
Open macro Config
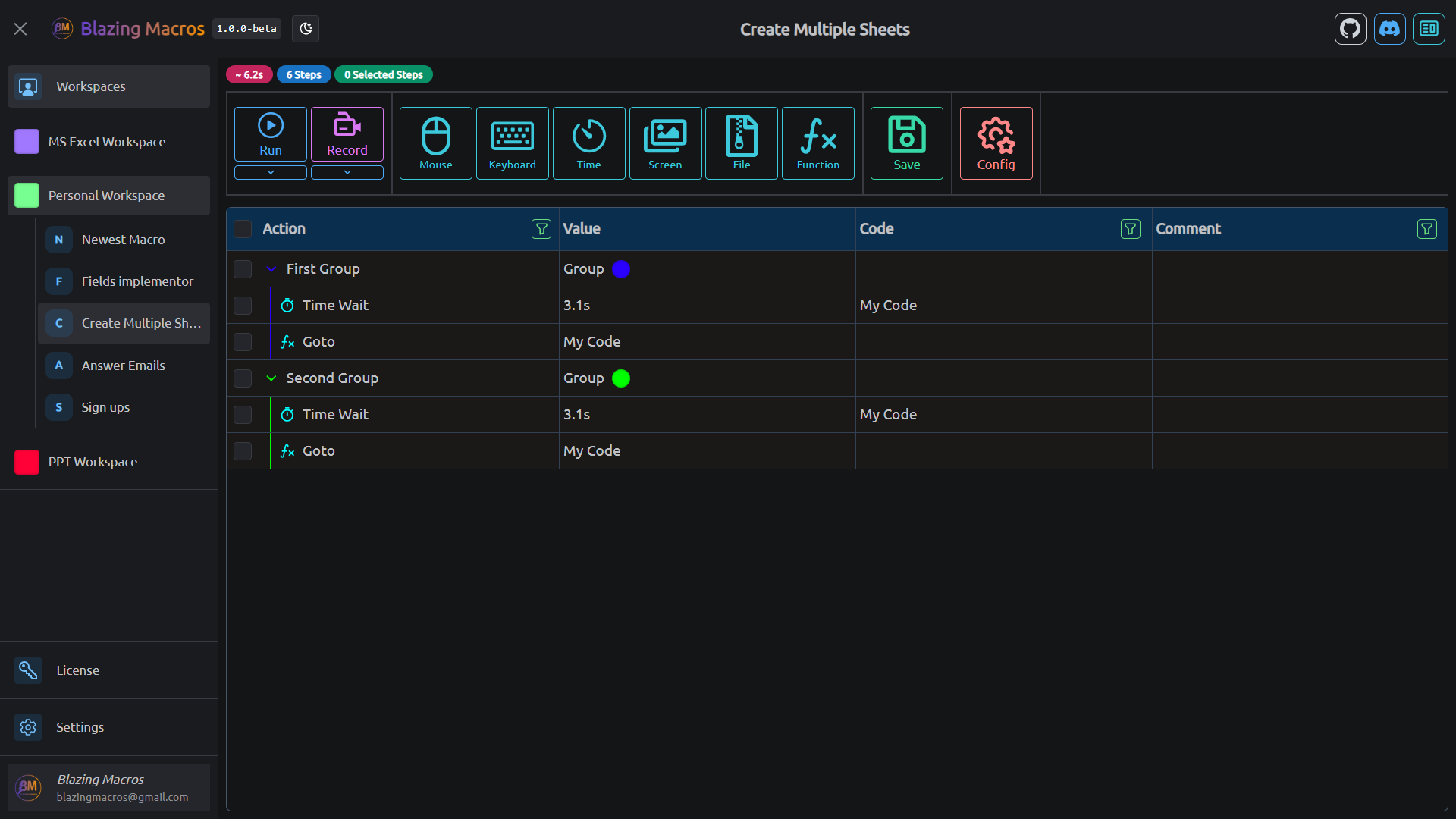point(996,143)
